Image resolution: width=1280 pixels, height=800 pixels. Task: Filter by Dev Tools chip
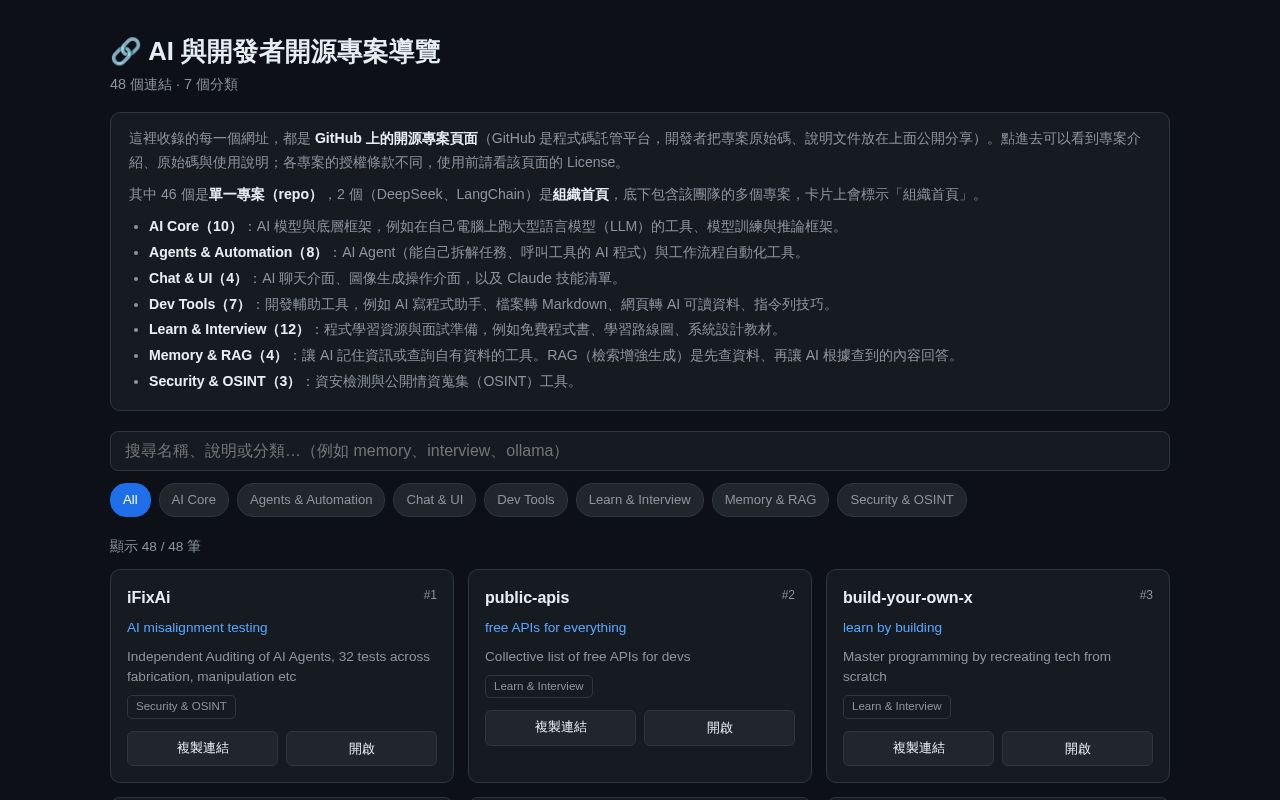pos(526,500)
